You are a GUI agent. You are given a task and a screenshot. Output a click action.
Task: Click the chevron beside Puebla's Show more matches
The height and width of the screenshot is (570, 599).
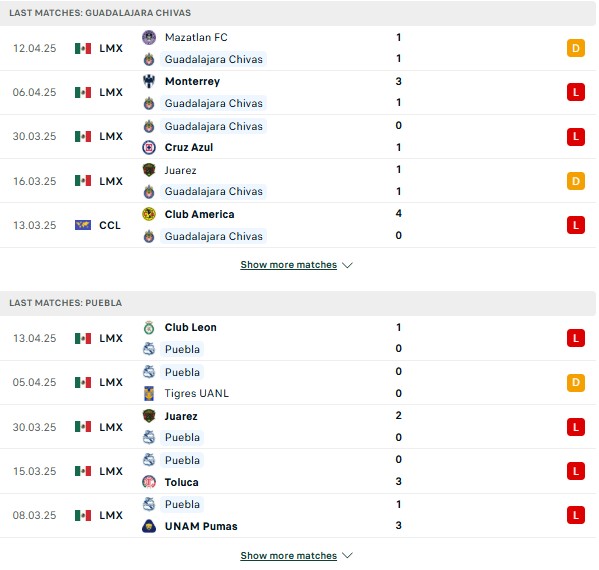(x=347, y=555)
